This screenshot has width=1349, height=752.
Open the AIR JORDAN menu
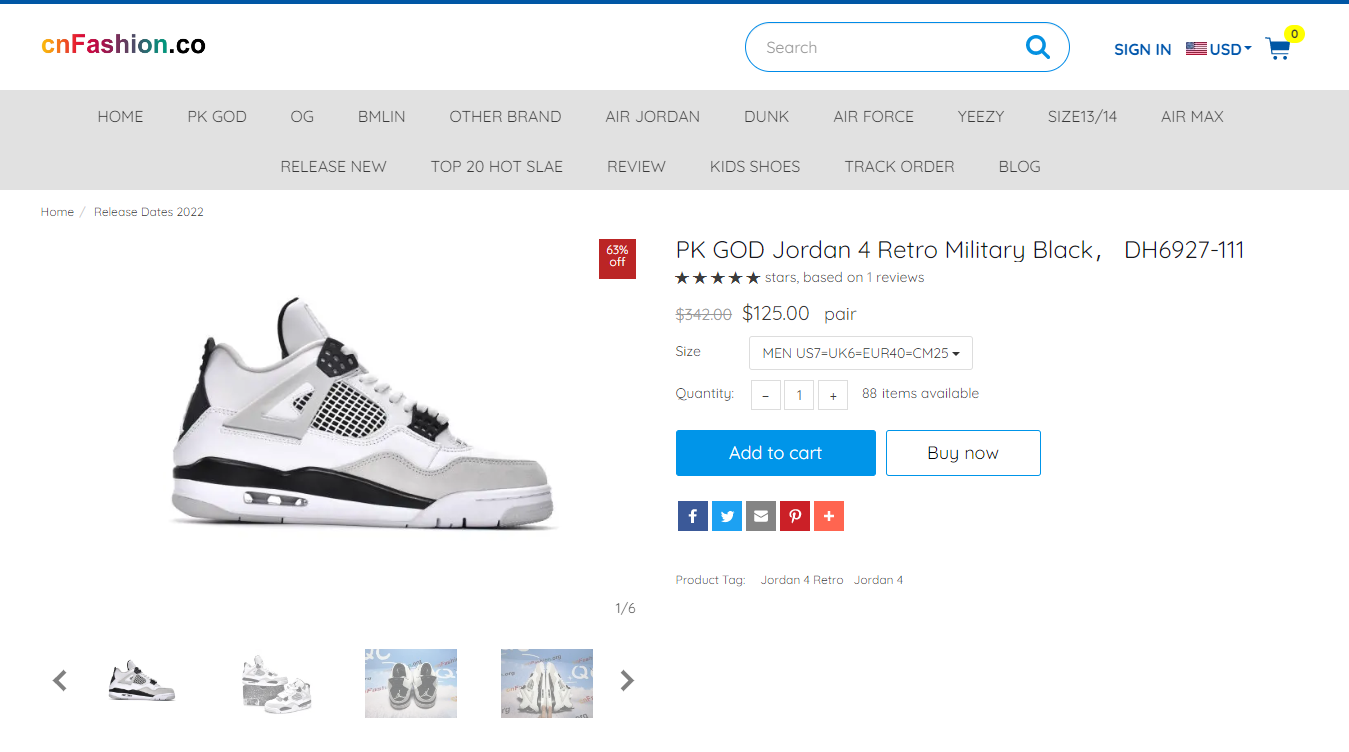click(x=652, y=116)
